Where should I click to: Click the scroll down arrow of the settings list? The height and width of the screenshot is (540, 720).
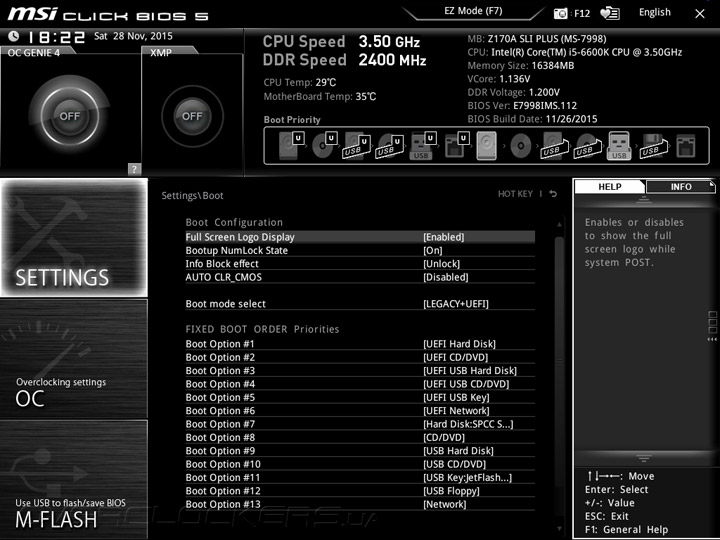[559, 529]
